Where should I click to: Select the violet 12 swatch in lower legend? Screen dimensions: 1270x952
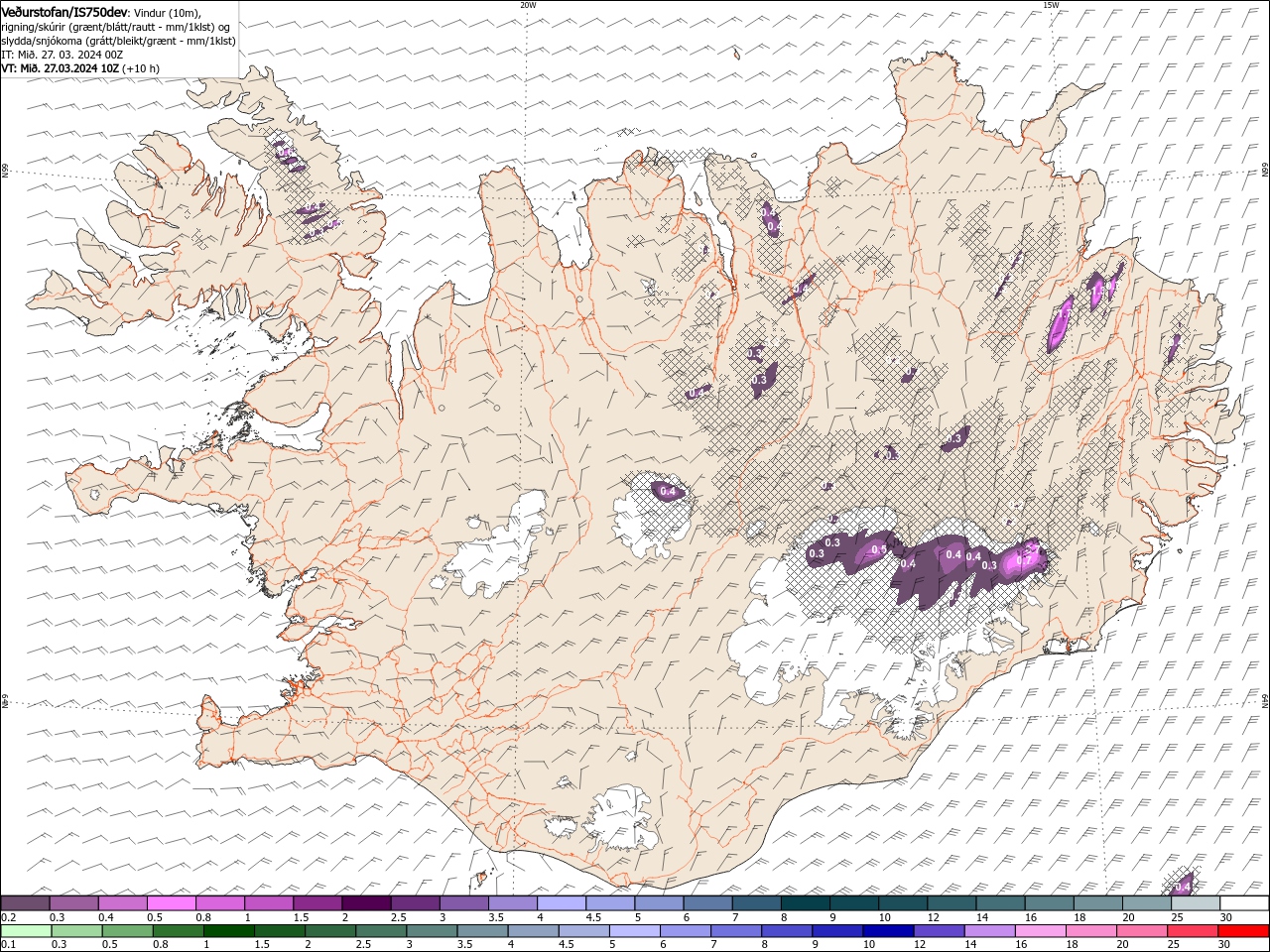coord(938,931)
